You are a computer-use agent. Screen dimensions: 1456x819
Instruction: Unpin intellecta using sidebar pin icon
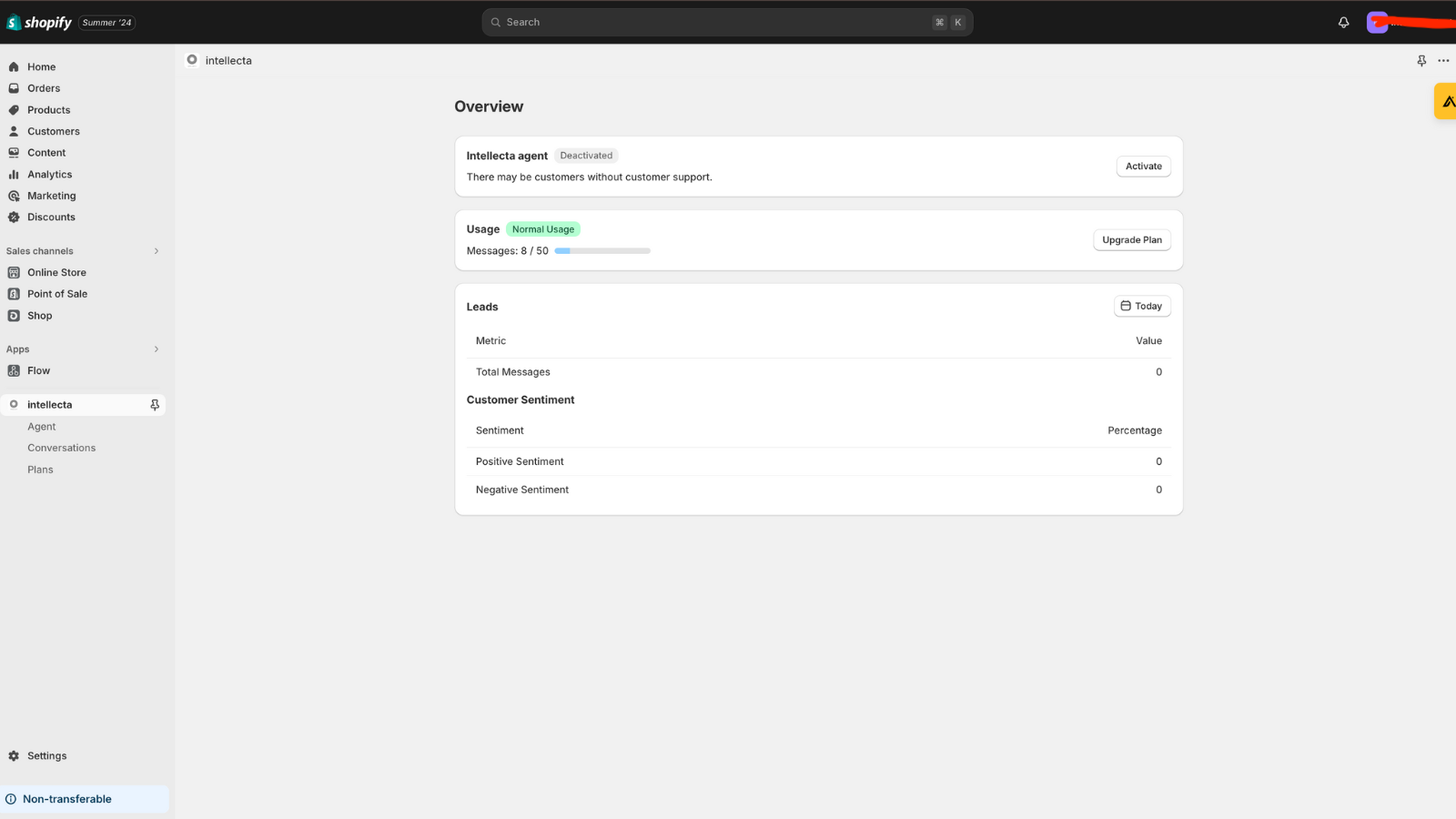click(x=155, y=405)
